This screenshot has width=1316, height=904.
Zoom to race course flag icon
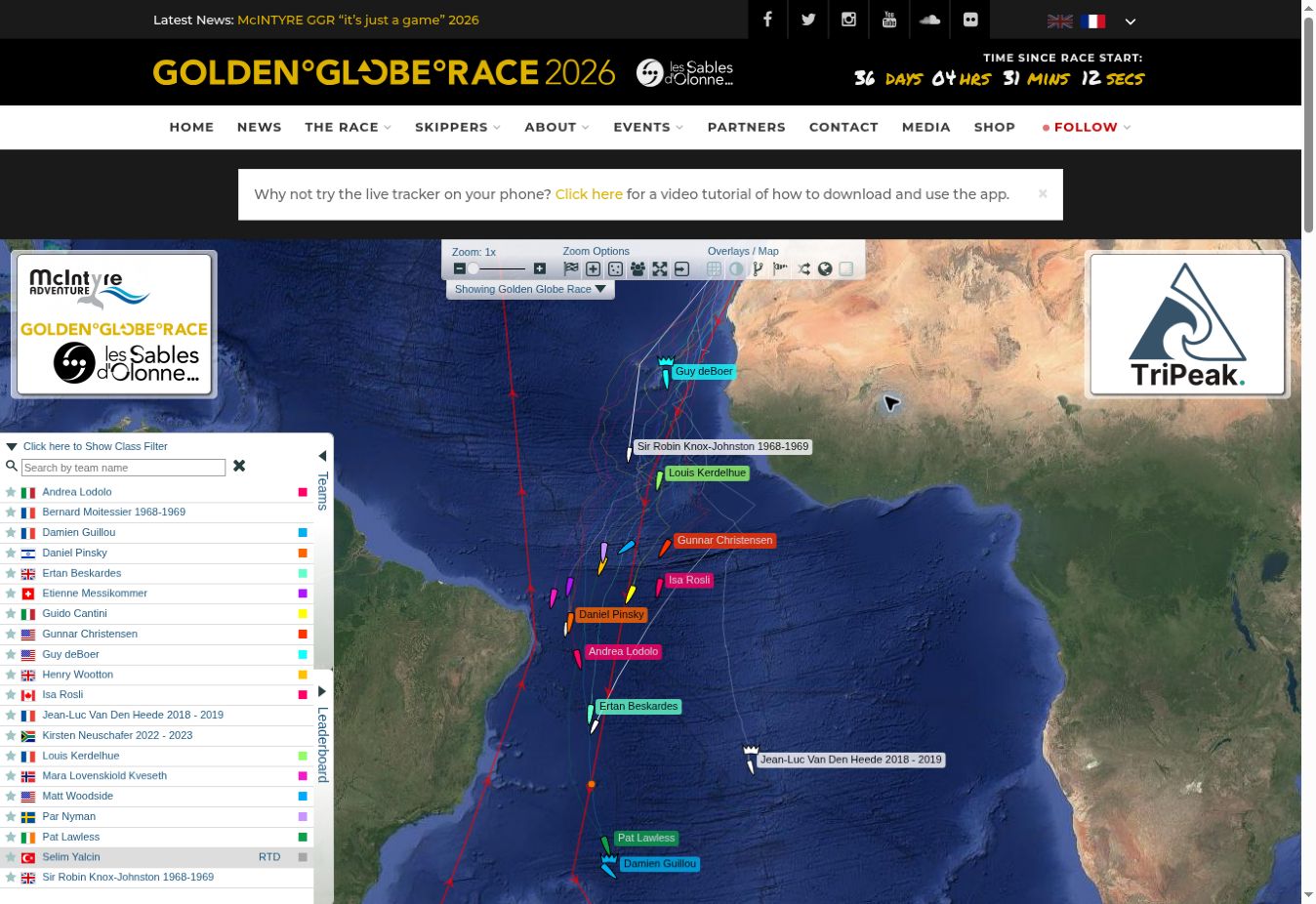tap(571, 269)
